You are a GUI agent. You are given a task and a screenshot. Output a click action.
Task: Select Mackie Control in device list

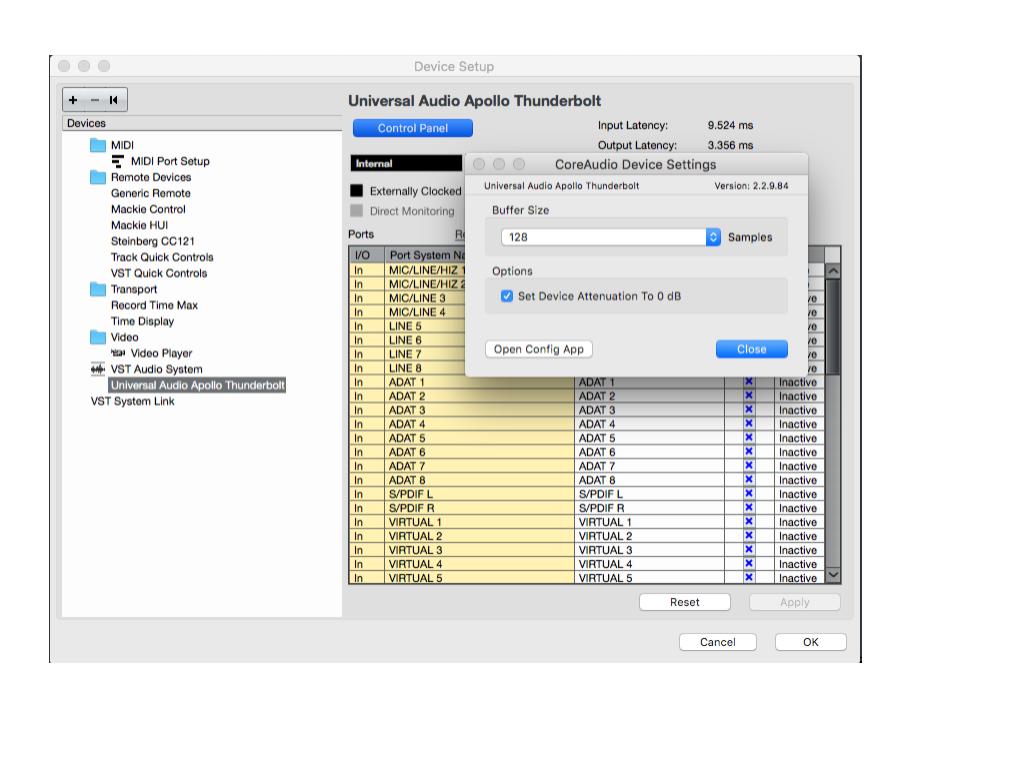point(148,209)
